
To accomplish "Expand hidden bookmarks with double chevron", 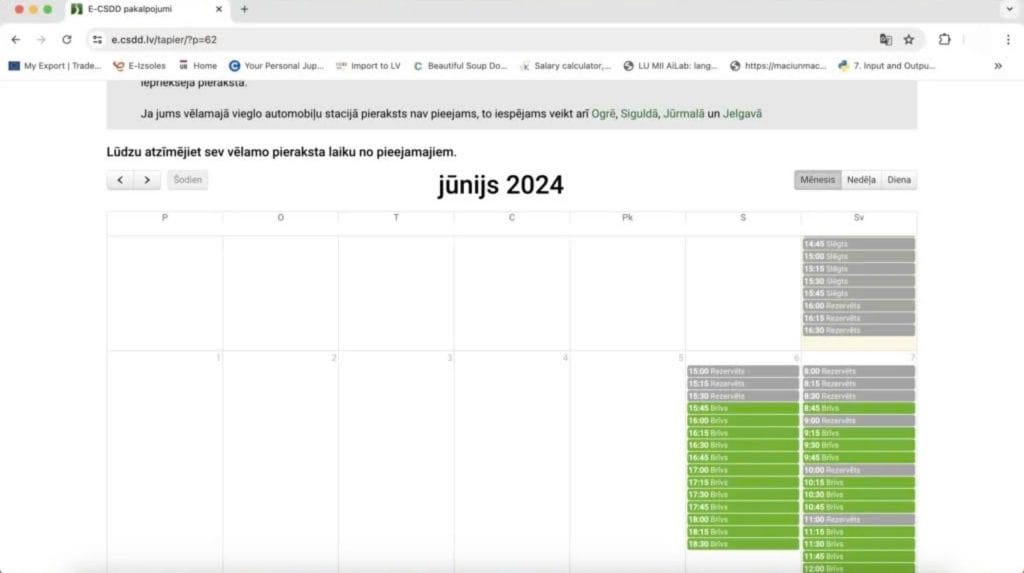I will pos(997,66).
